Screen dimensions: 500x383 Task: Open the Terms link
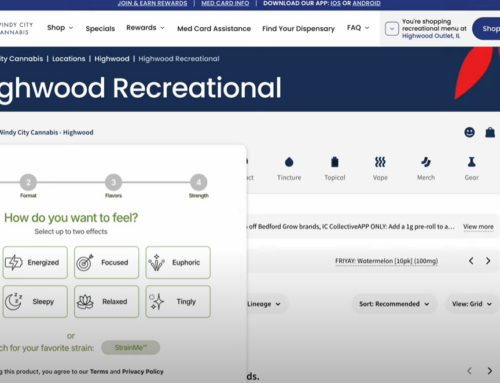point(99,371)
